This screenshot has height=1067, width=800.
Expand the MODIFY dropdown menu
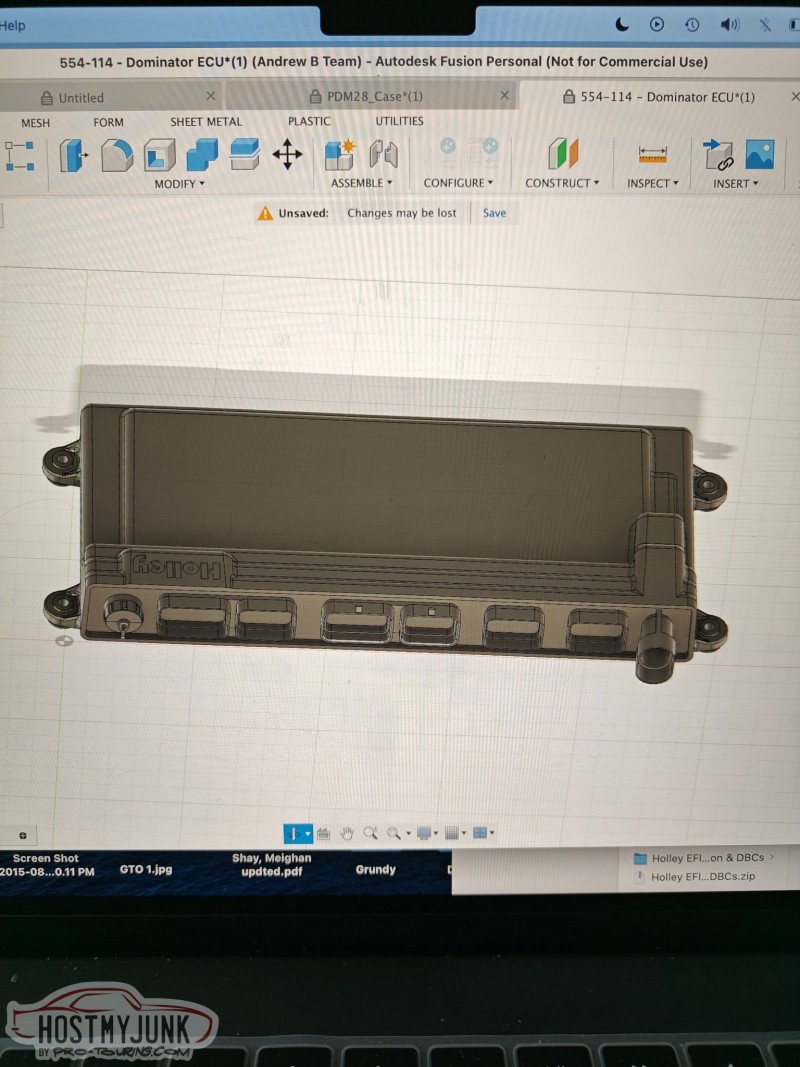pos(180,184)
